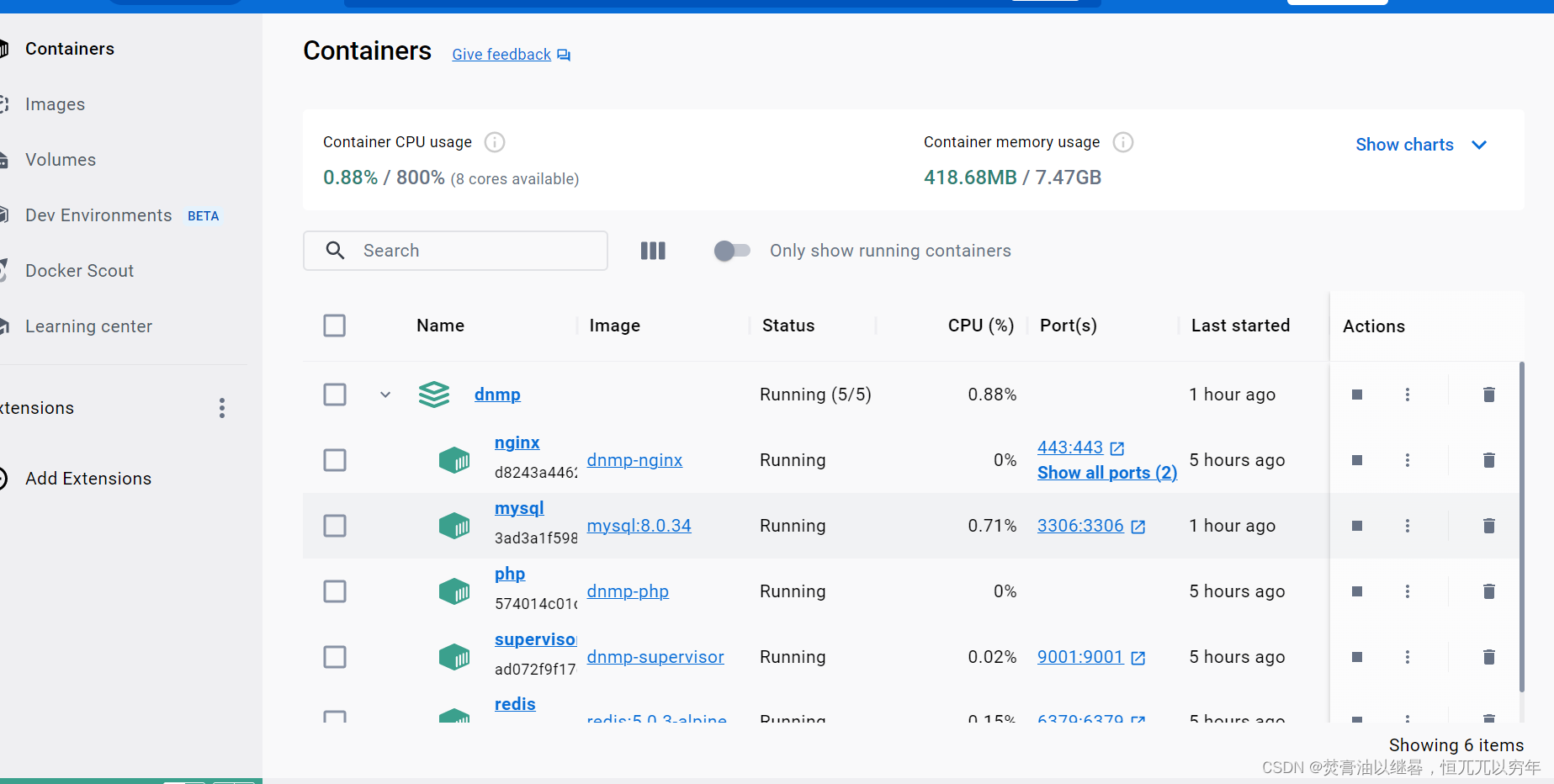This screenshot has width=1554, height=784.
Task: Sort by the CPU (%) column header
Action: tap(980, 326)
